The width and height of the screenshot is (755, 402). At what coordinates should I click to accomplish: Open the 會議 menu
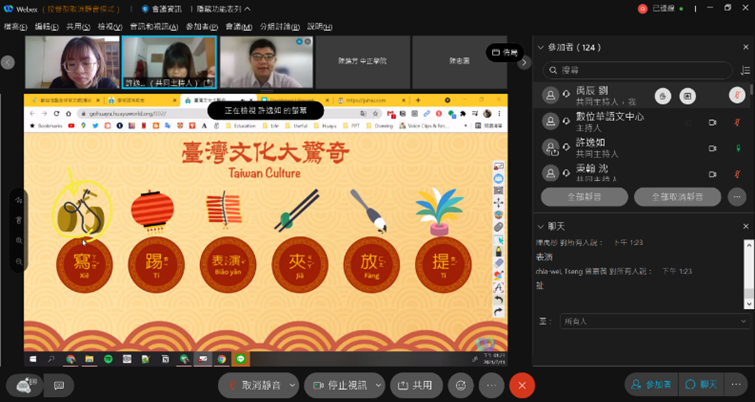[x=239, y=26]
